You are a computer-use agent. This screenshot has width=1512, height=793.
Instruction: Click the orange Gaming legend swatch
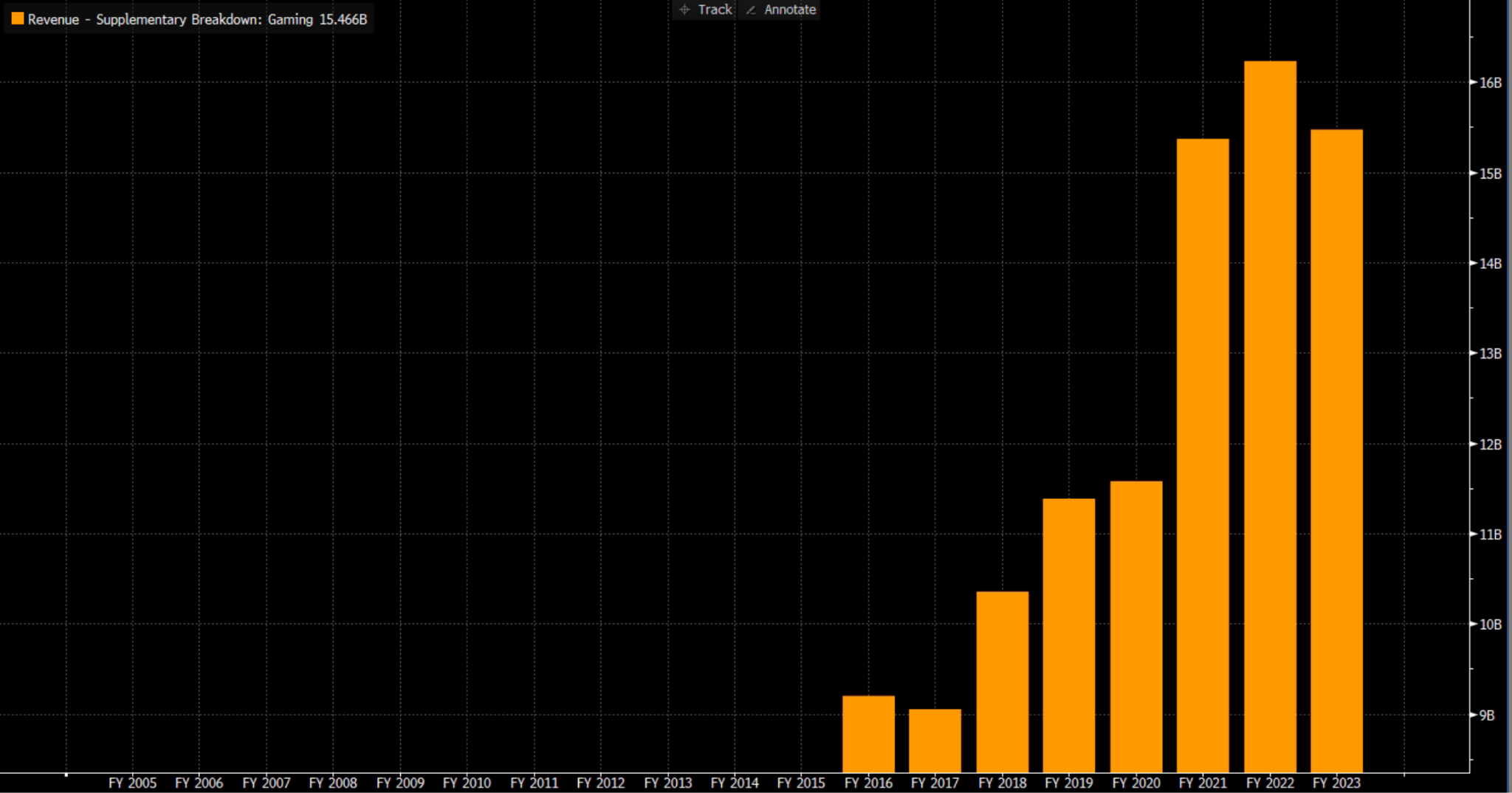click(x=17, y=18)
